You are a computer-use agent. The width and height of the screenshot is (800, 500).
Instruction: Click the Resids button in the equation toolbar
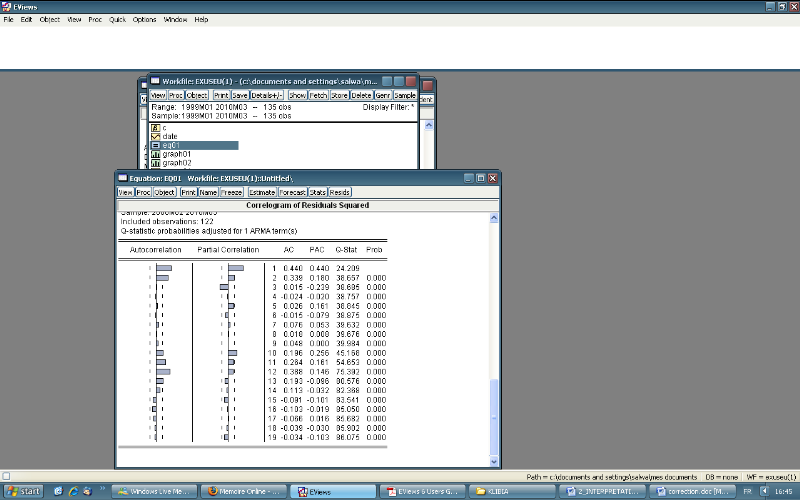click(x=340, y=191)
